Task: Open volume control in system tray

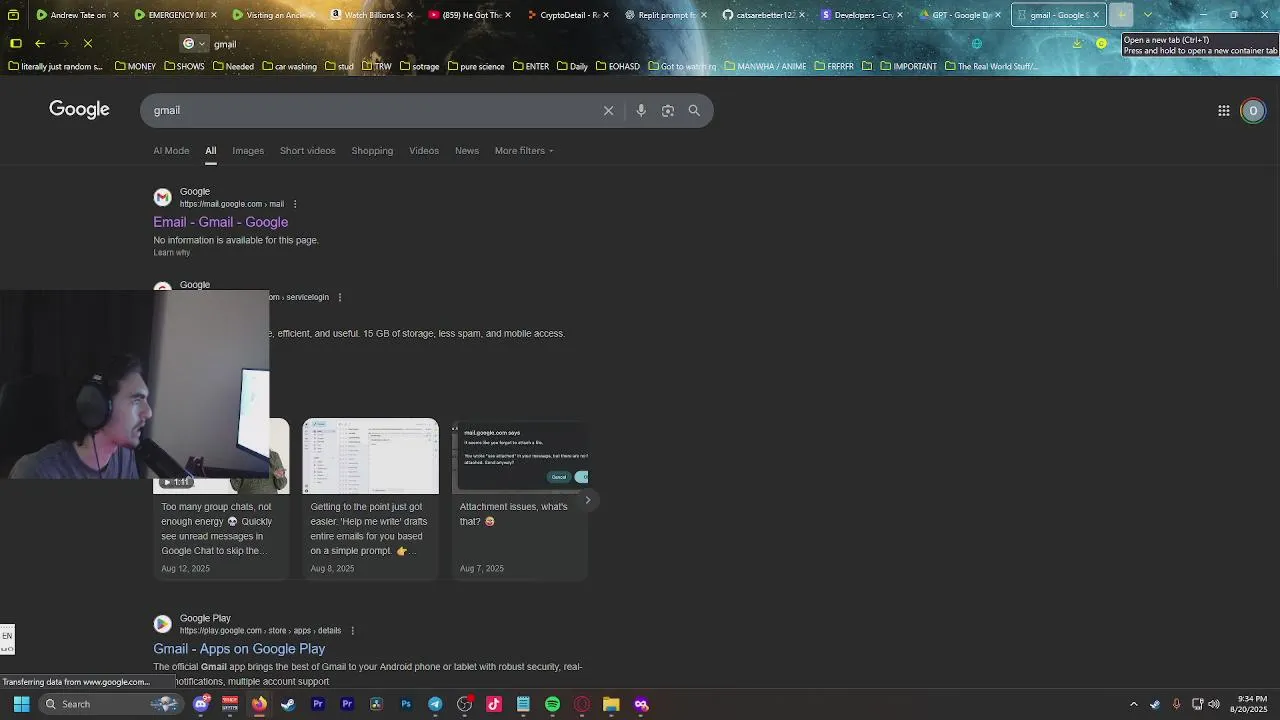Action: (x=1214, y=704)
